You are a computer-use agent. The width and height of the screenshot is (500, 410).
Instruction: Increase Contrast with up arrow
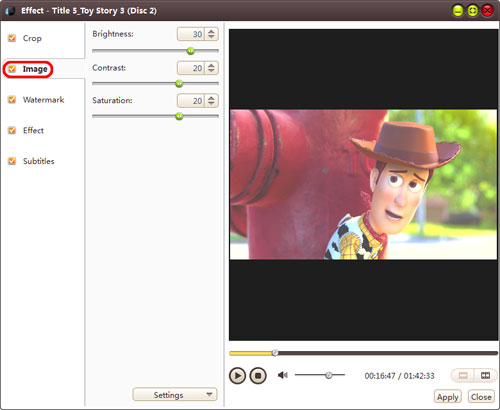tap(211, 65)
